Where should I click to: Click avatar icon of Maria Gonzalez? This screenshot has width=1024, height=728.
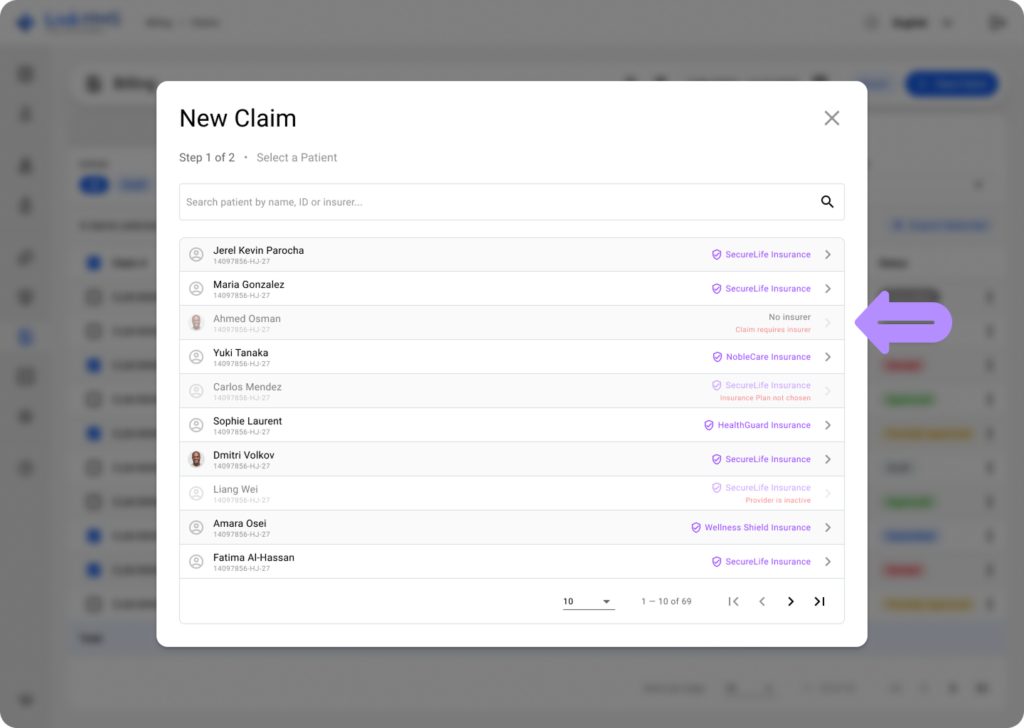coord(196,289)
